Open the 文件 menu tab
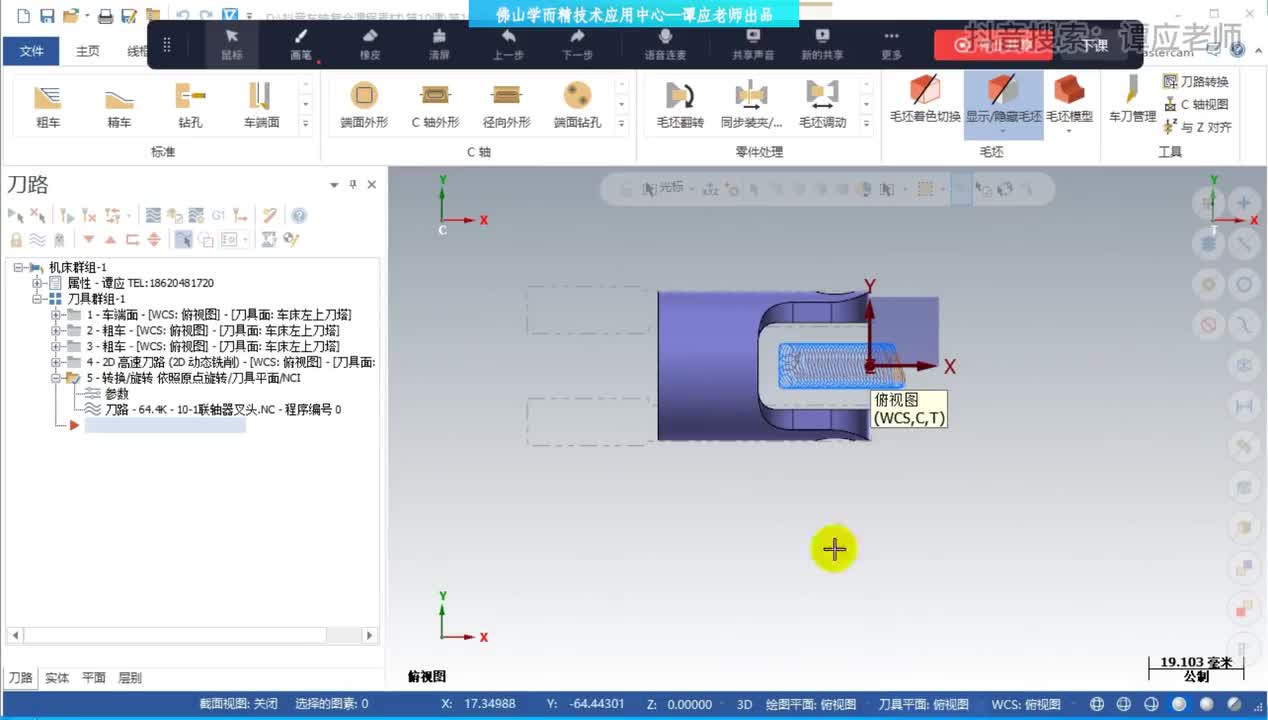 click(x=32, y=51)
